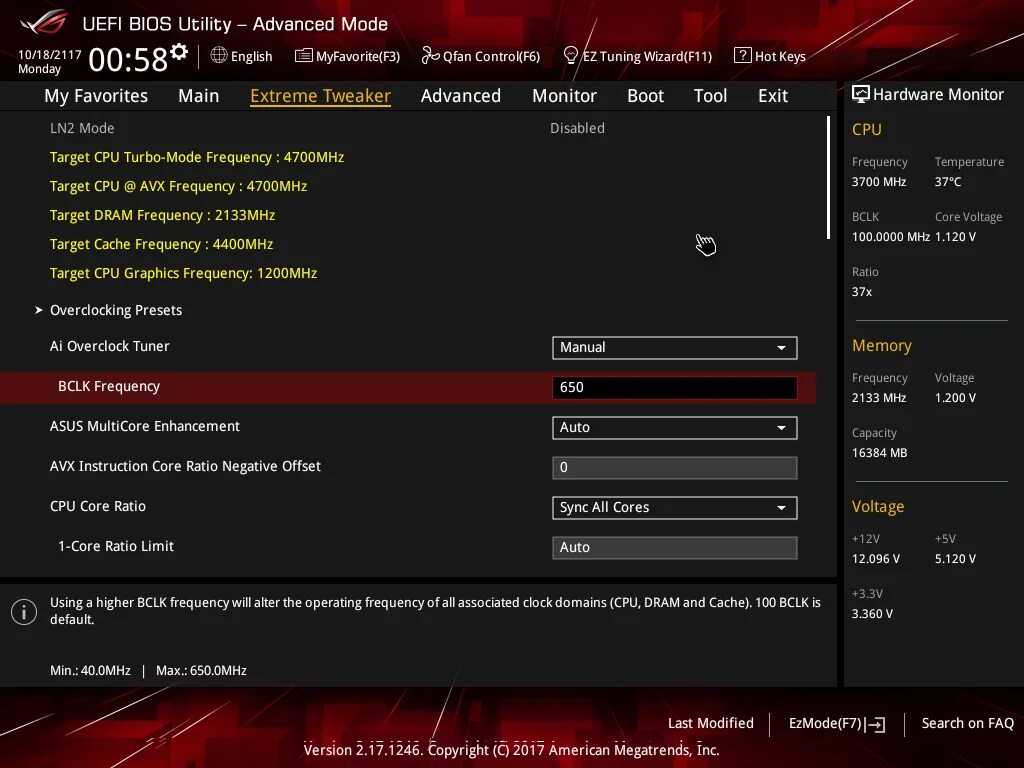Open the Monitor tab
This screenshot has height=768, width=1024.
pos(564,96)
